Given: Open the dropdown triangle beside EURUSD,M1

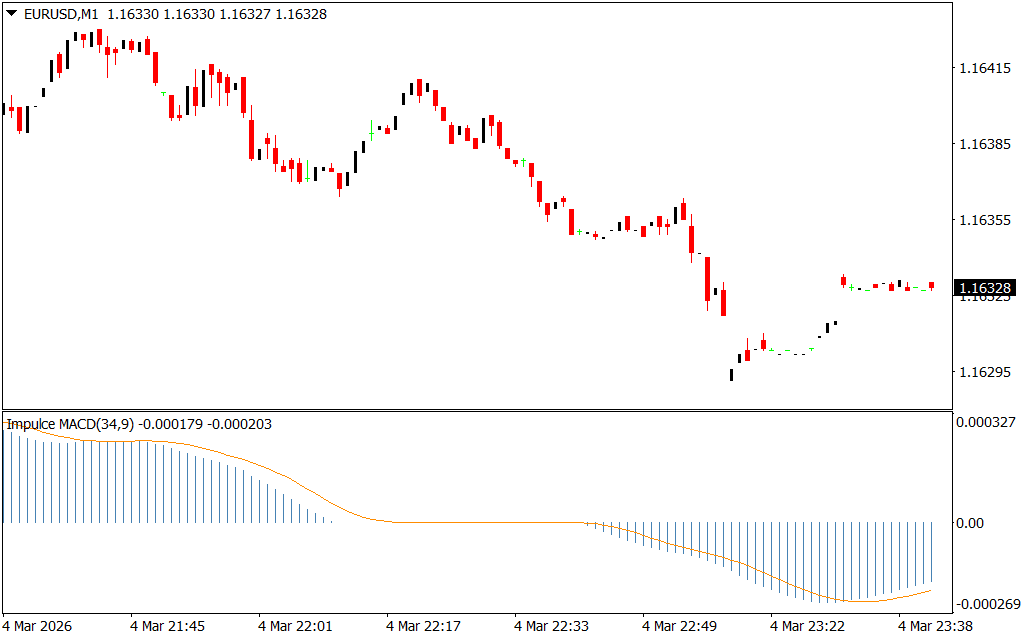Looking at the screenshot, I should (11, 15).
